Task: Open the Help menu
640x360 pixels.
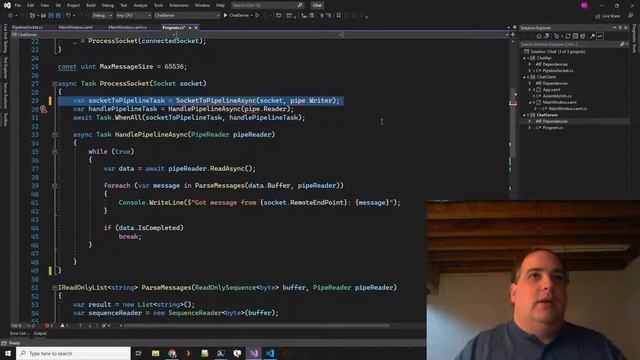Action: click(220, 5)
